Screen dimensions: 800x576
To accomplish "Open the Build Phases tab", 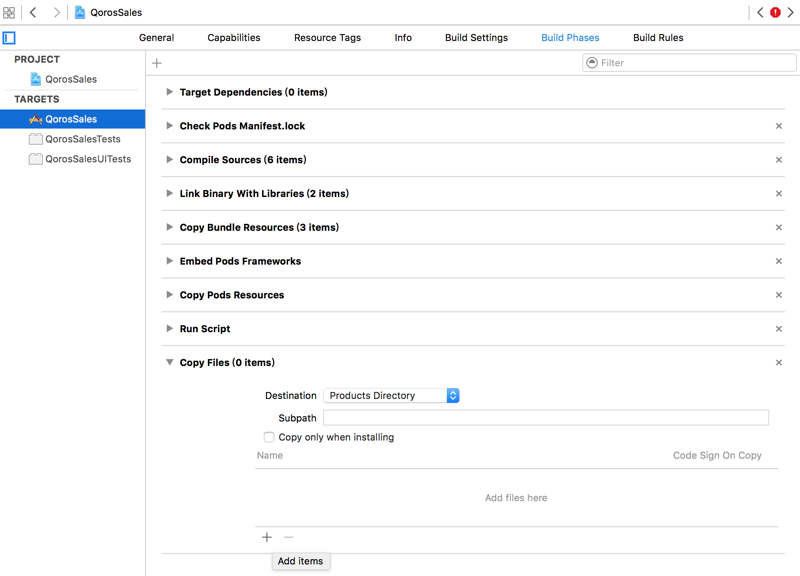I will tap(570, 38).
